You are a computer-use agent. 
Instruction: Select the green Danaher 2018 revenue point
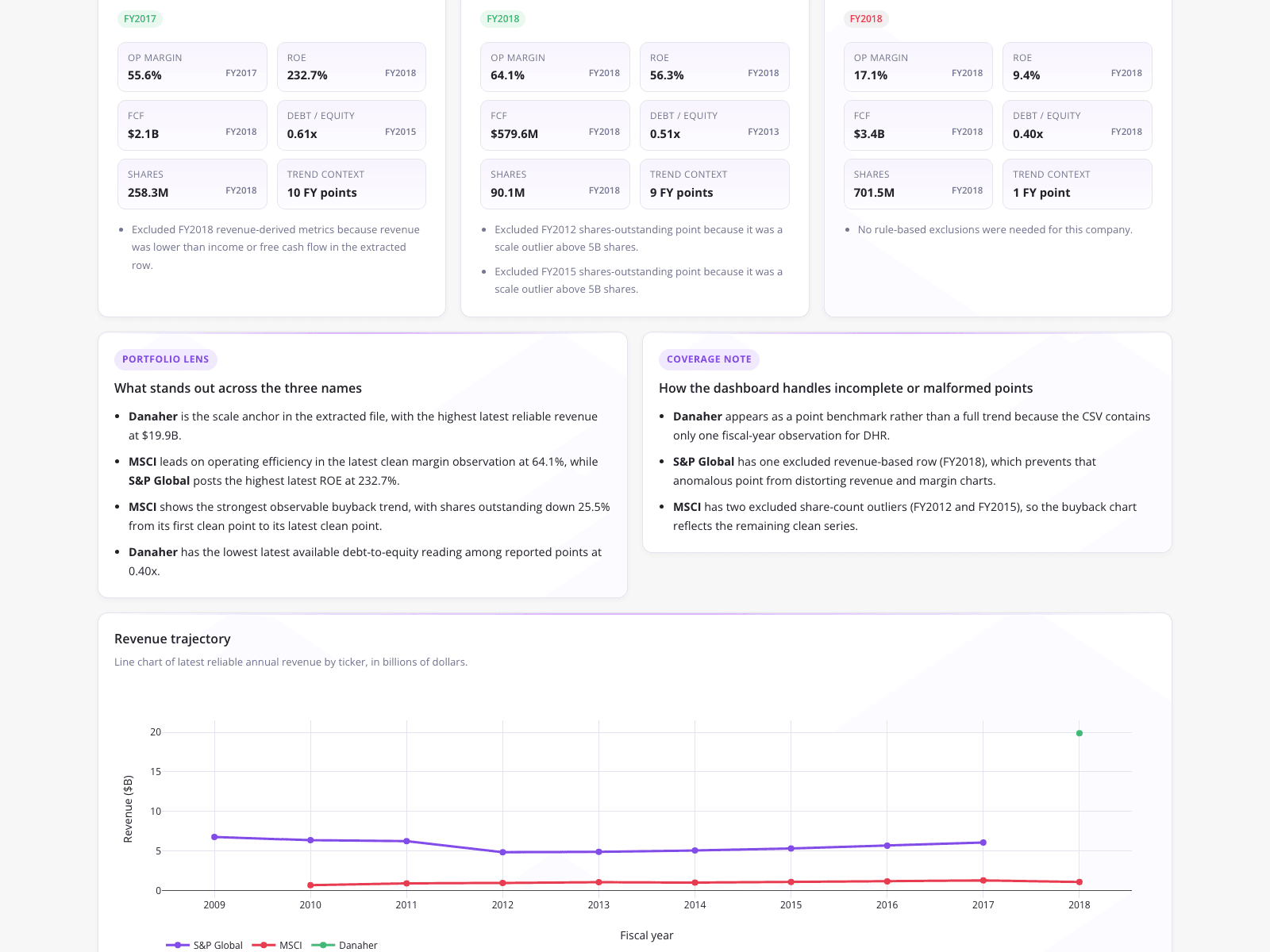pos(1079,733)
